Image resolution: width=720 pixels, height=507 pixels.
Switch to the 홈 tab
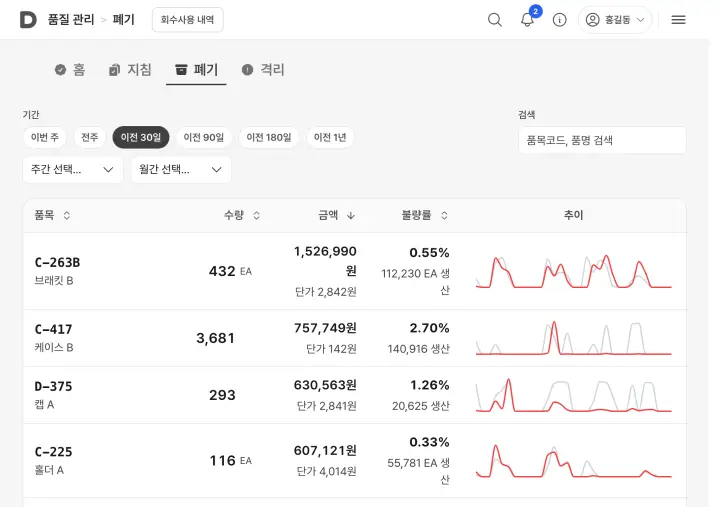click(x=70, y=70)
